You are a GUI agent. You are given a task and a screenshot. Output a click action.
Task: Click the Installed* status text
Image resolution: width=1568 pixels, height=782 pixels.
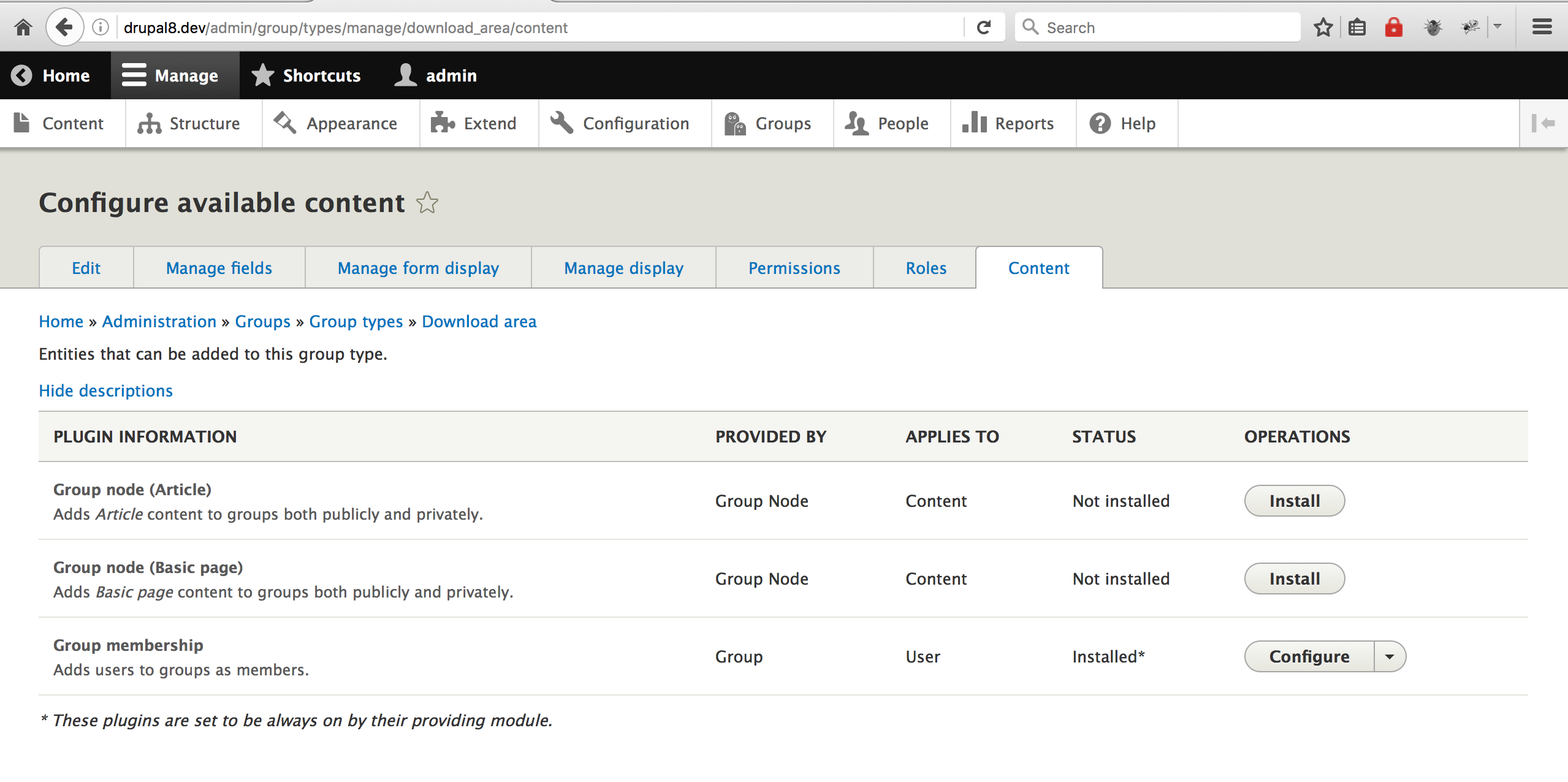coord(1108,656)
